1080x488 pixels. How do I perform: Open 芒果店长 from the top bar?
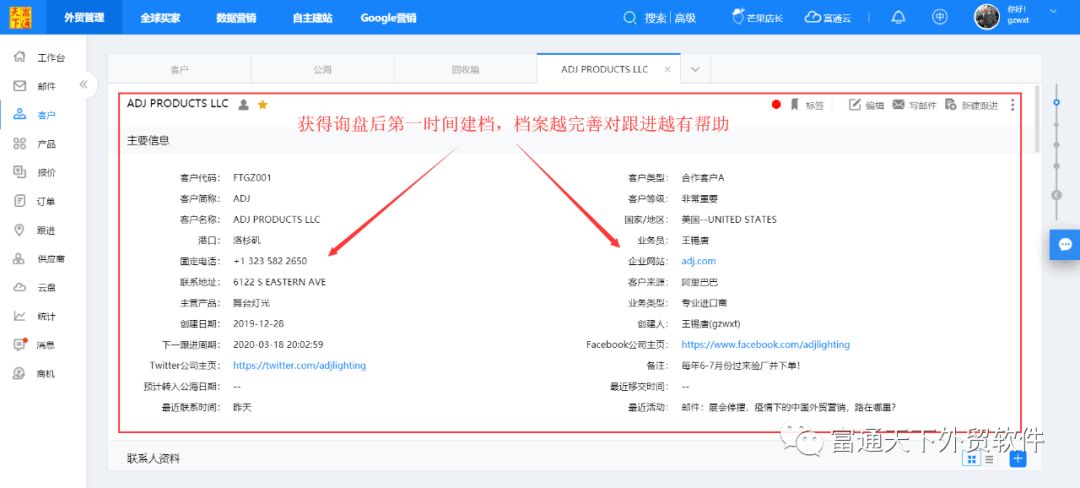(758, 18)
